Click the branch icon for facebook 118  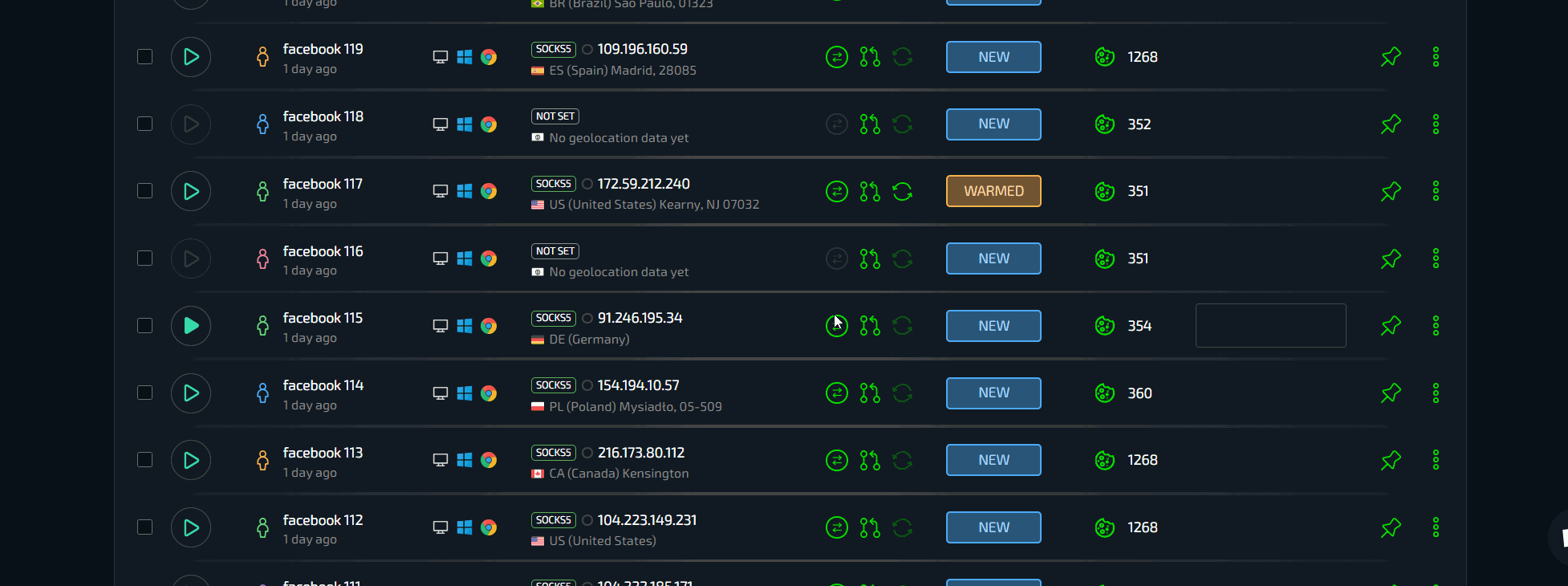870,124
